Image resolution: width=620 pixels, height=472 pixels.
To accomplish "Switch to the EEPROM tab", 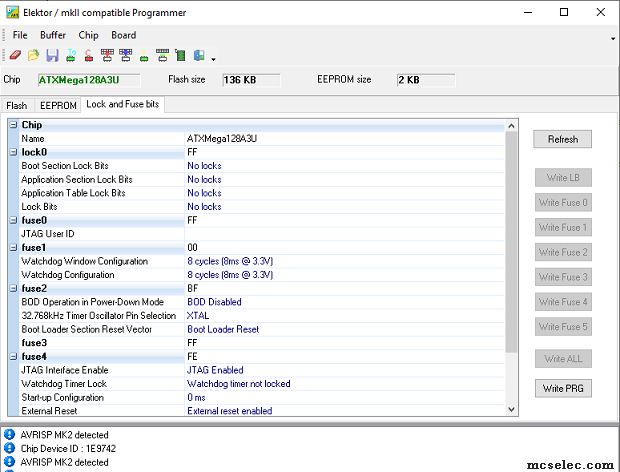I will (x=58, y=106).
